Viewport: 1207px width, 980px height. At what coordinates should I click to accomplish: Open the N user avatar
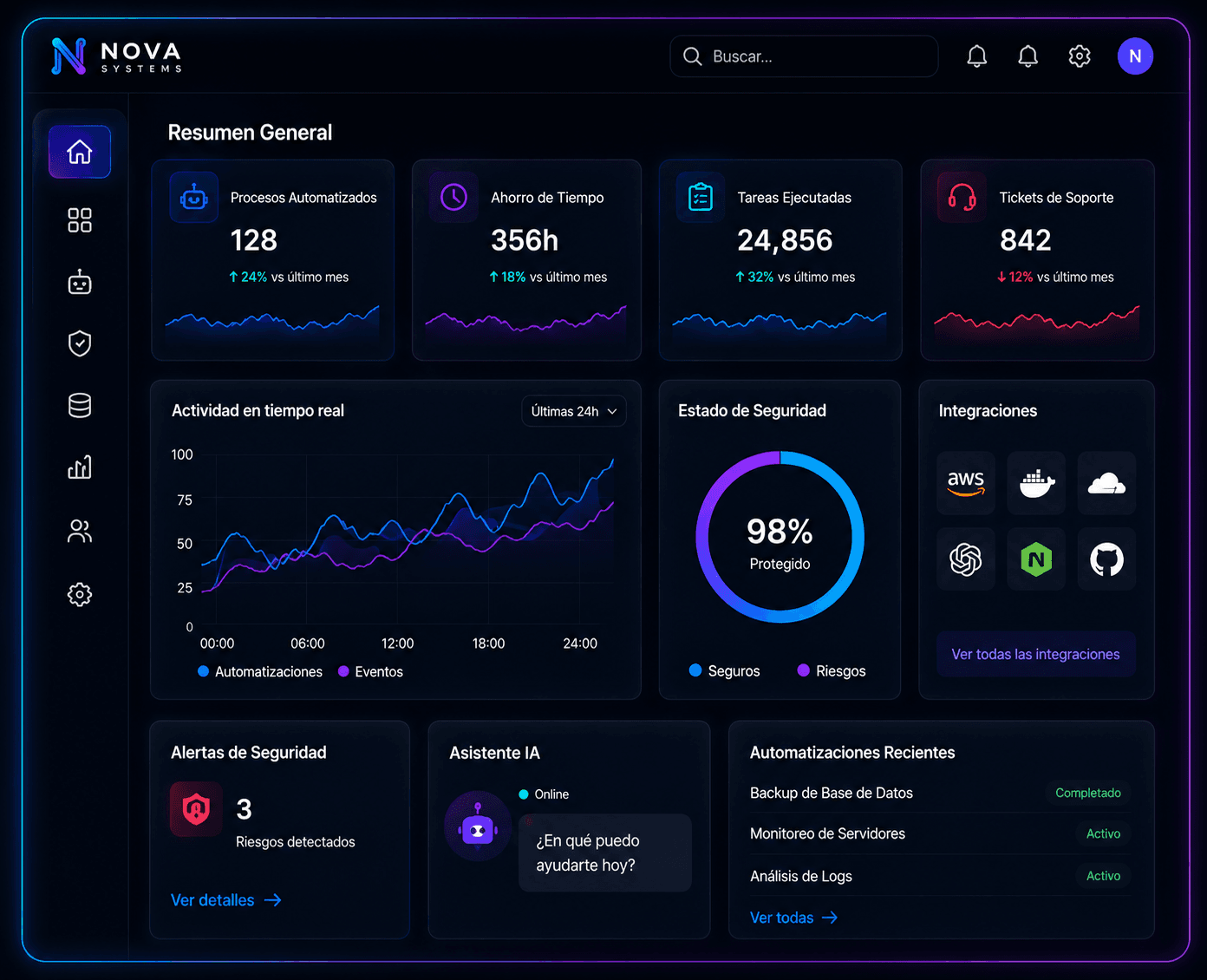click(x=1135, y=56)
